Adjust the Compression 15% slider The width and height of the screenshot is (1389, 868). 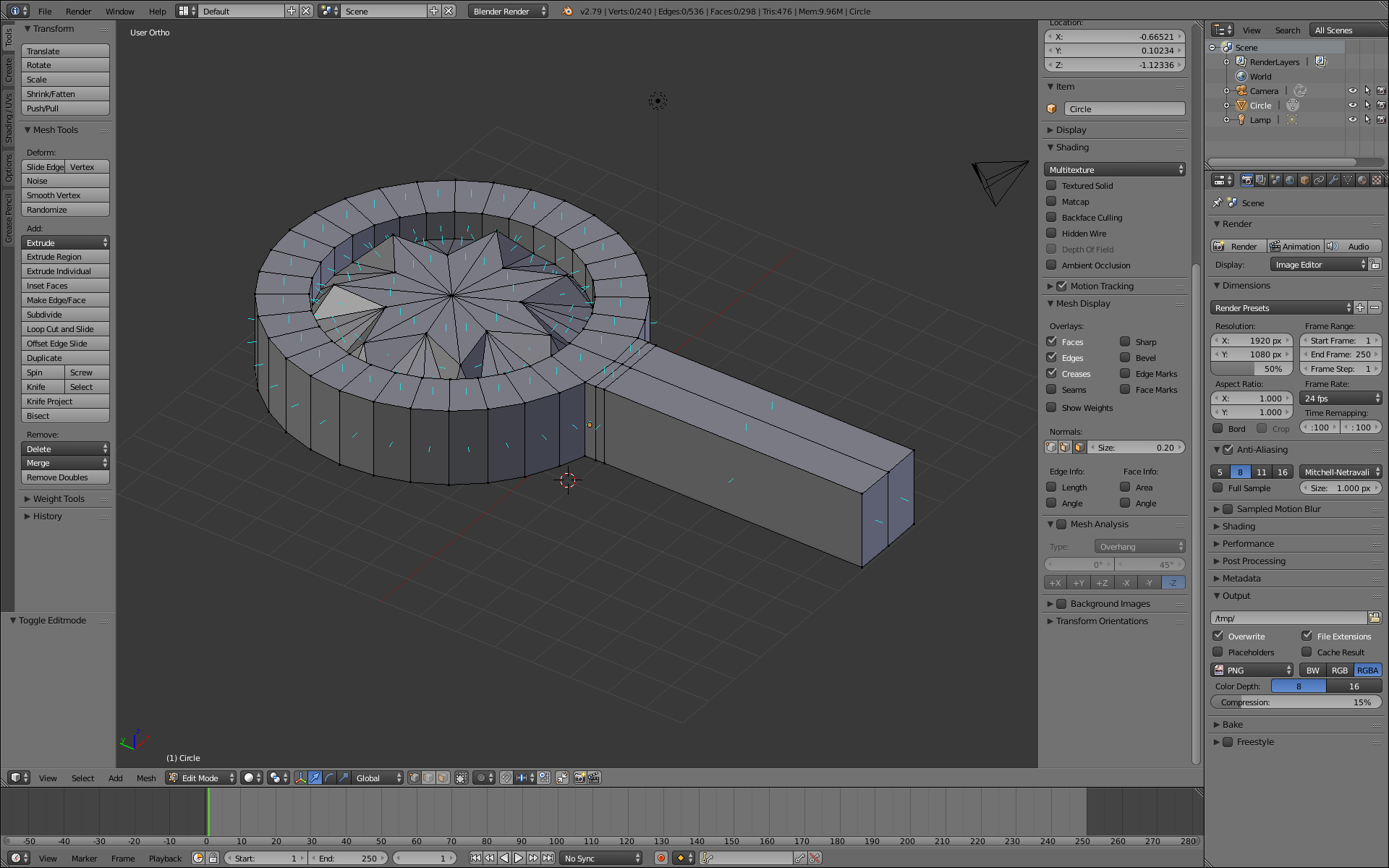pyautogui.click(x=1296, y=702)
